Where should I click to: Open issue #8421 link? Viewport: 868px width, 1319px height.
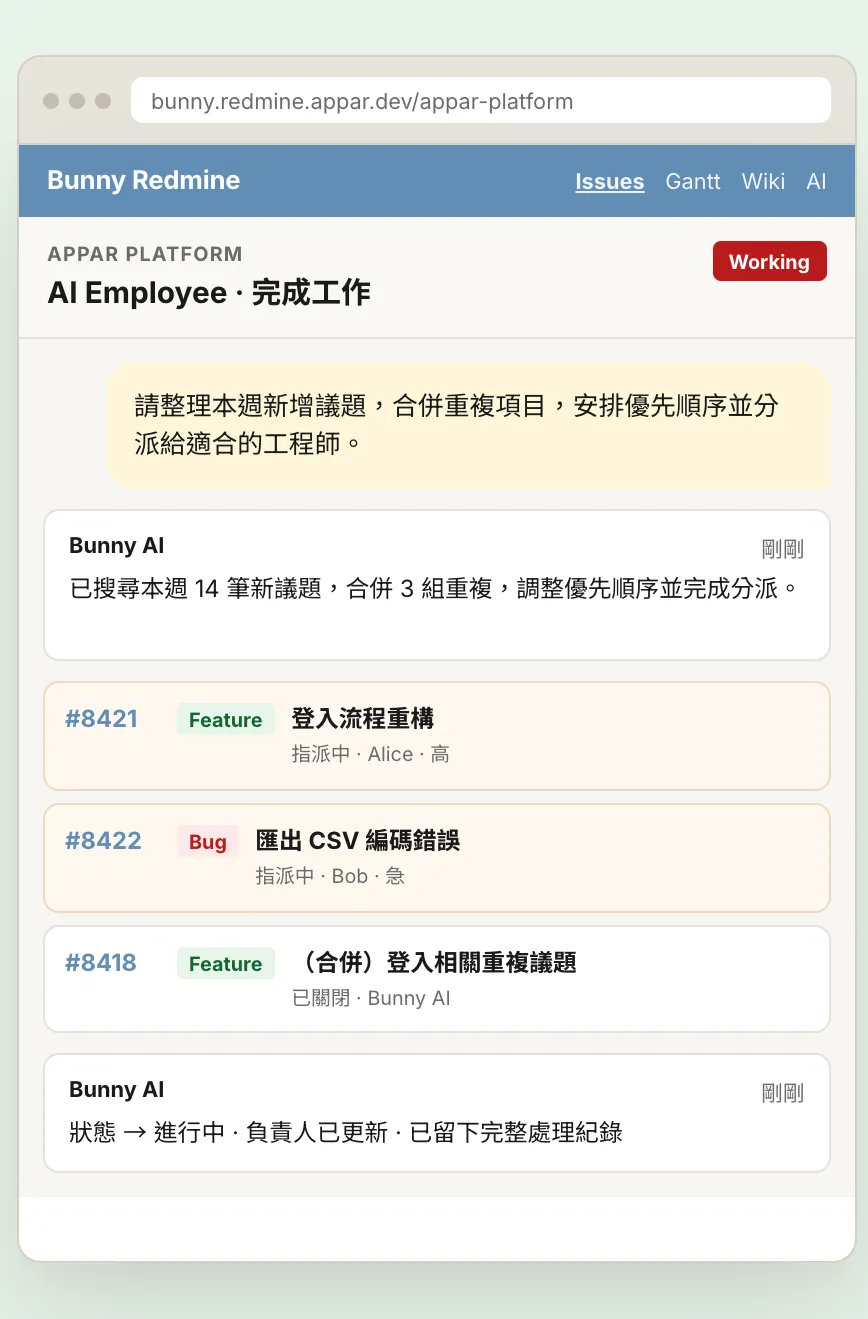(x=101, y=719)
